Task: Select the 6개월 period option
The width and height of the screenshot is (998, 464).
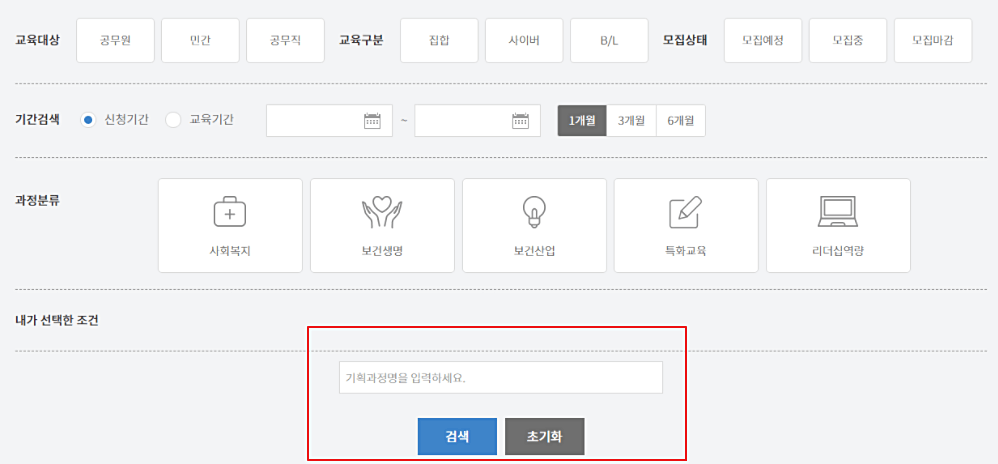Action: pyautogui.click(x=681, y=120)
